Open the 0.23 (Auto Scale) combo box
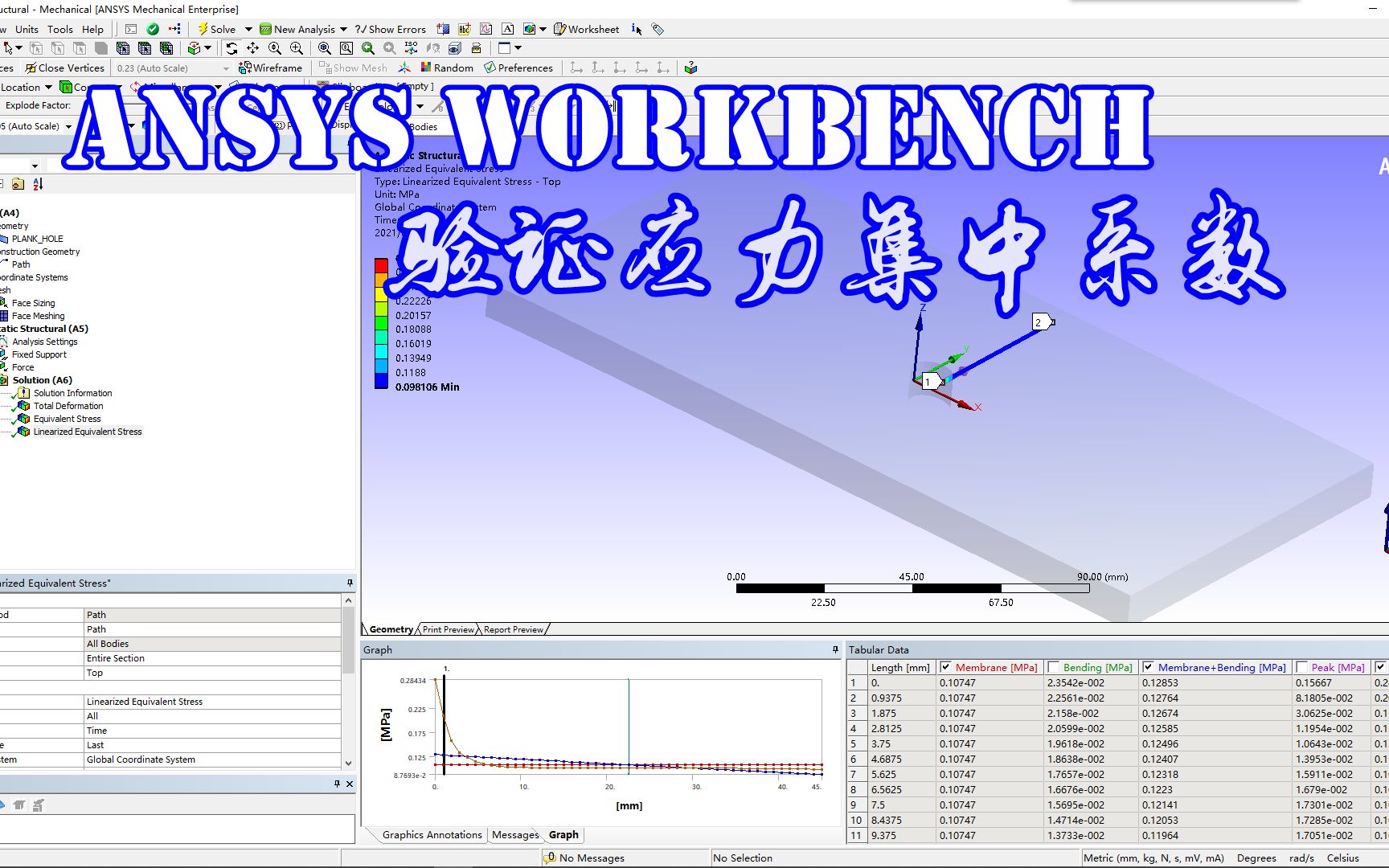 (x=172, y=68)
